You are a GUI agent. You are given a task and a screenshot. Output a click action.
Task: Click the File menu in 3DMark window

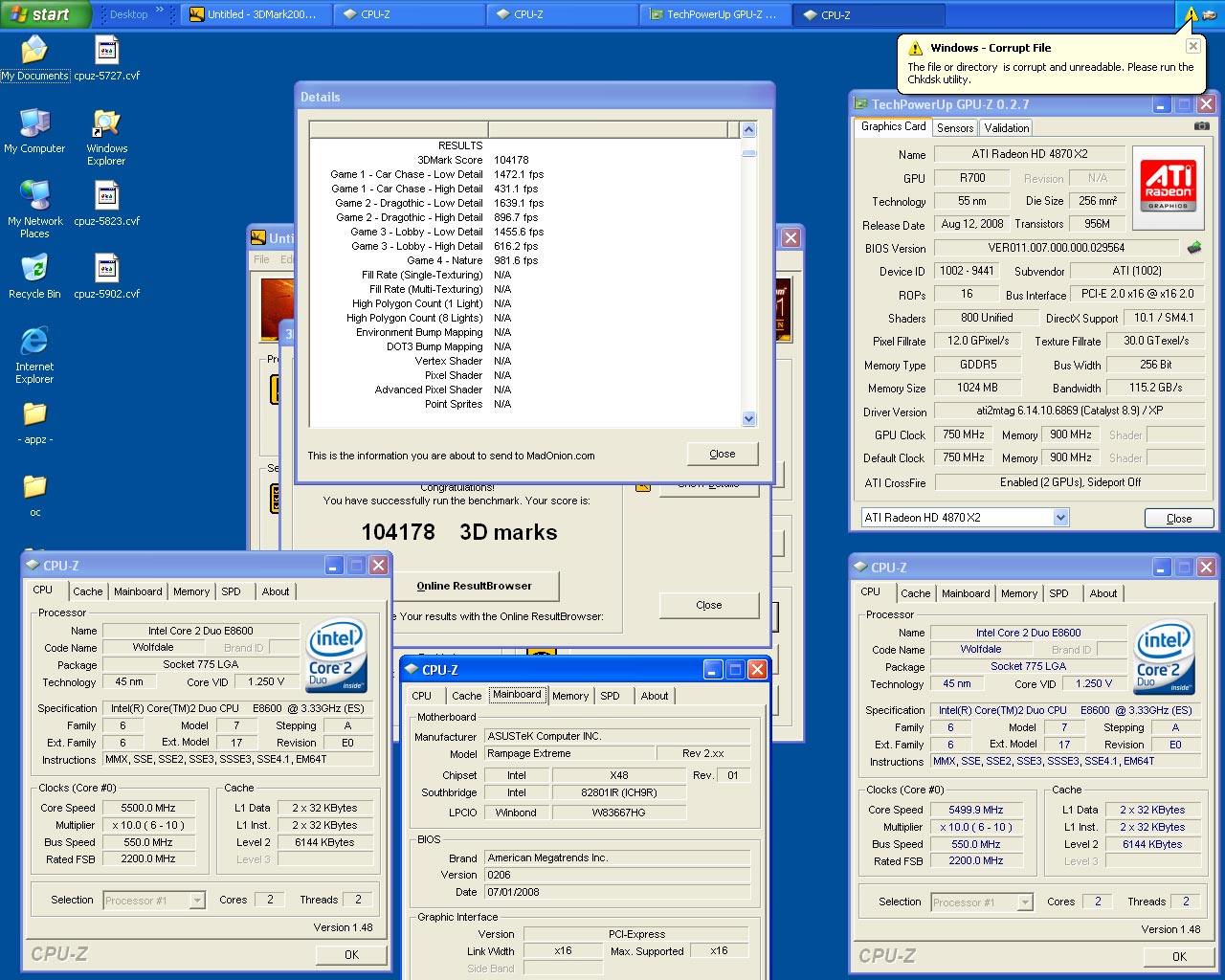pyautogui.click(x=261, y=259)
